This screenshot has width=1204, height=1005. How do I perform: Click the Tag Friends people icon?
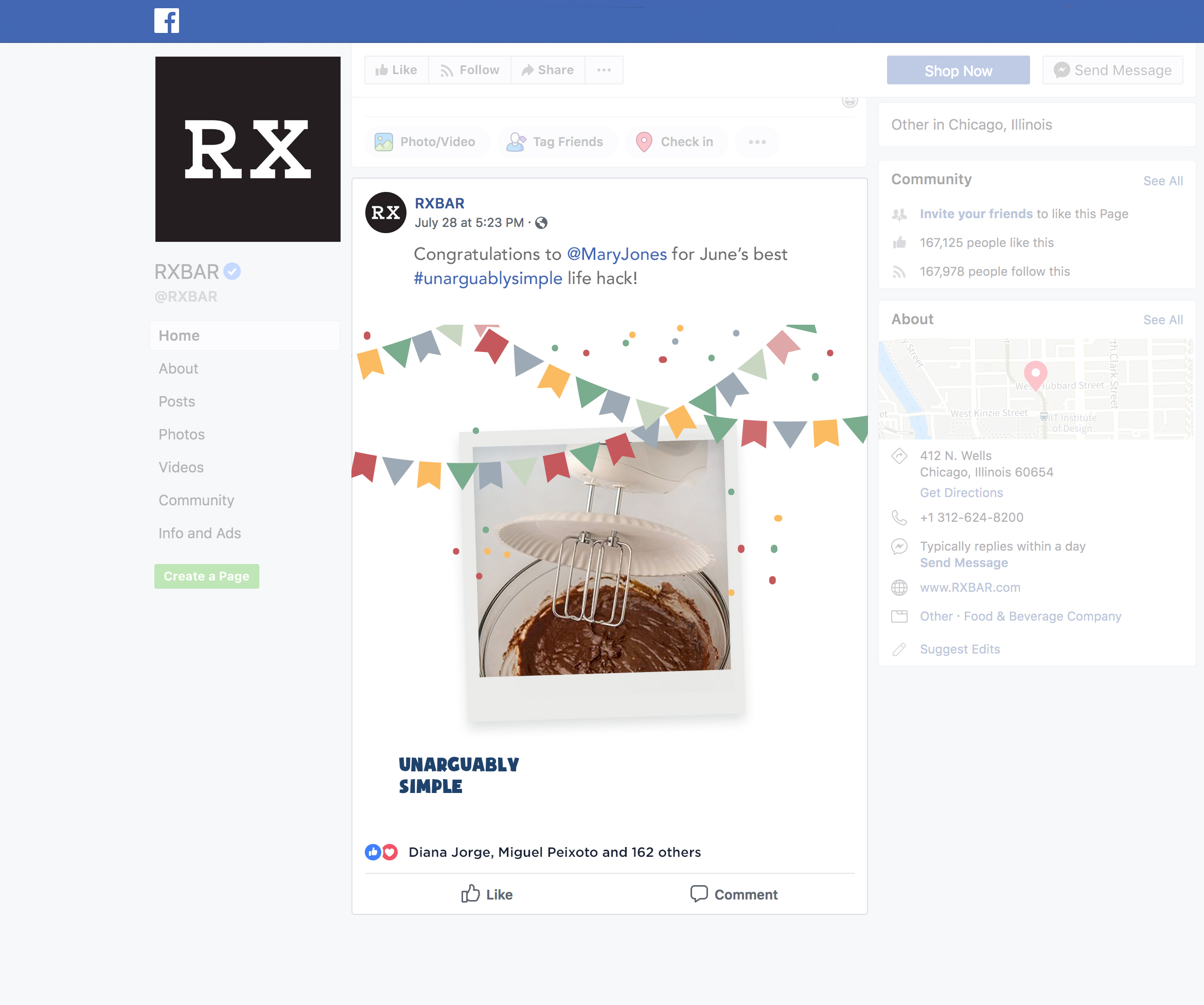click(516, 142)
